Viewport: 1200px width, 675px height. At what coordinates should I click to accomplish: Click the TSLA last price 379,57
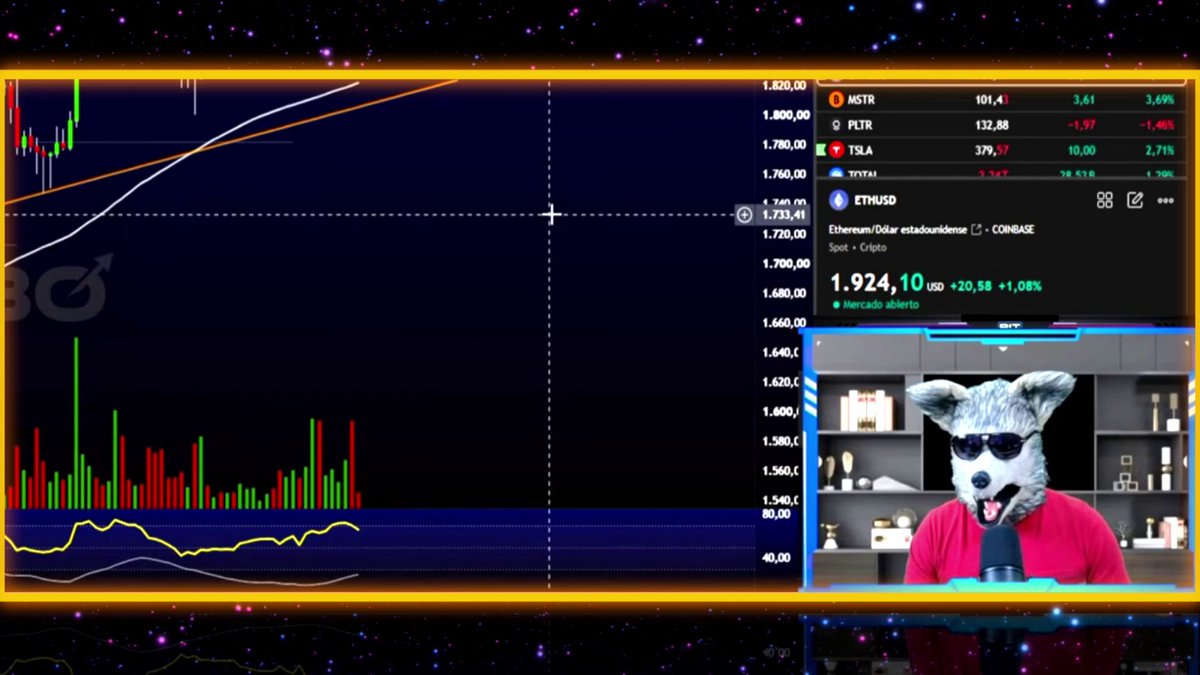pyautogui.click(x=992, y=150)
